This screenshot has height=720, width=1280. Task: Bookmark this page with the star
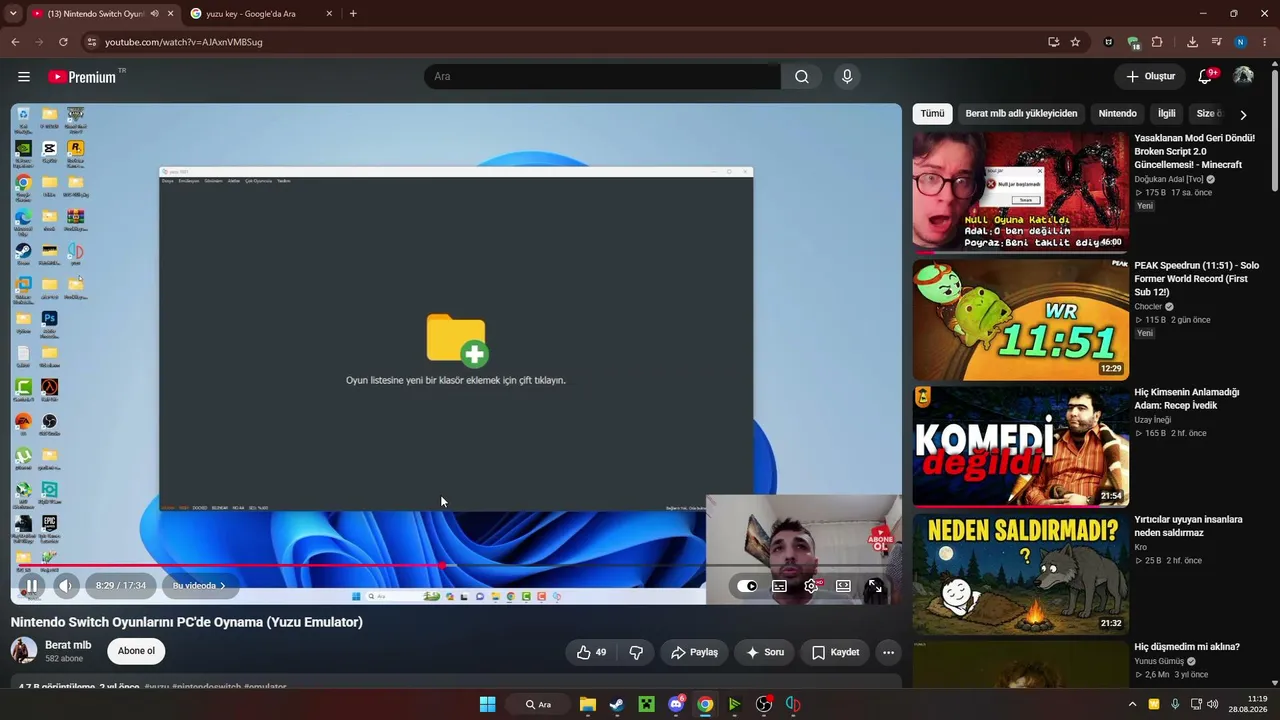point(1075,42)
